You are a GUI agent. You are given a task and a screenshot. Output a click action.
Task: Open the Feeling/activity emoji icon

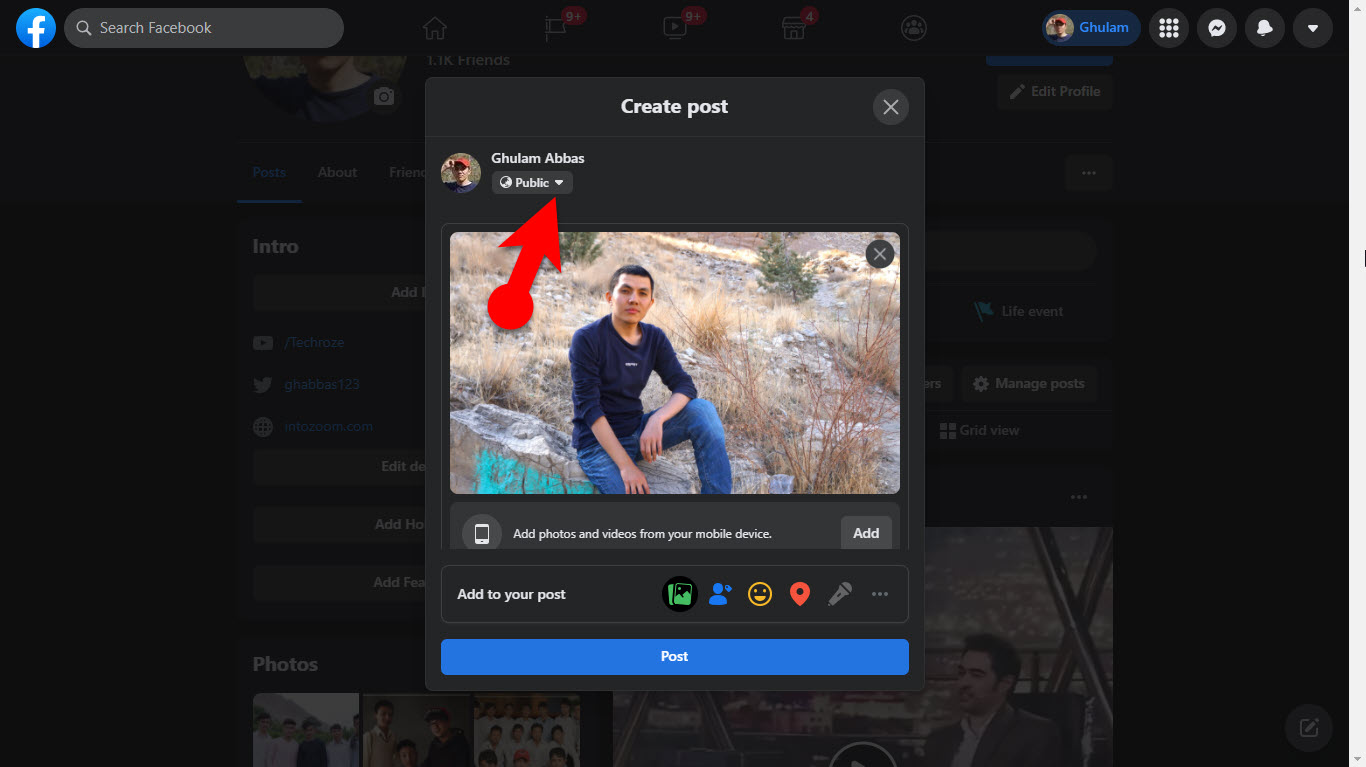760,594
